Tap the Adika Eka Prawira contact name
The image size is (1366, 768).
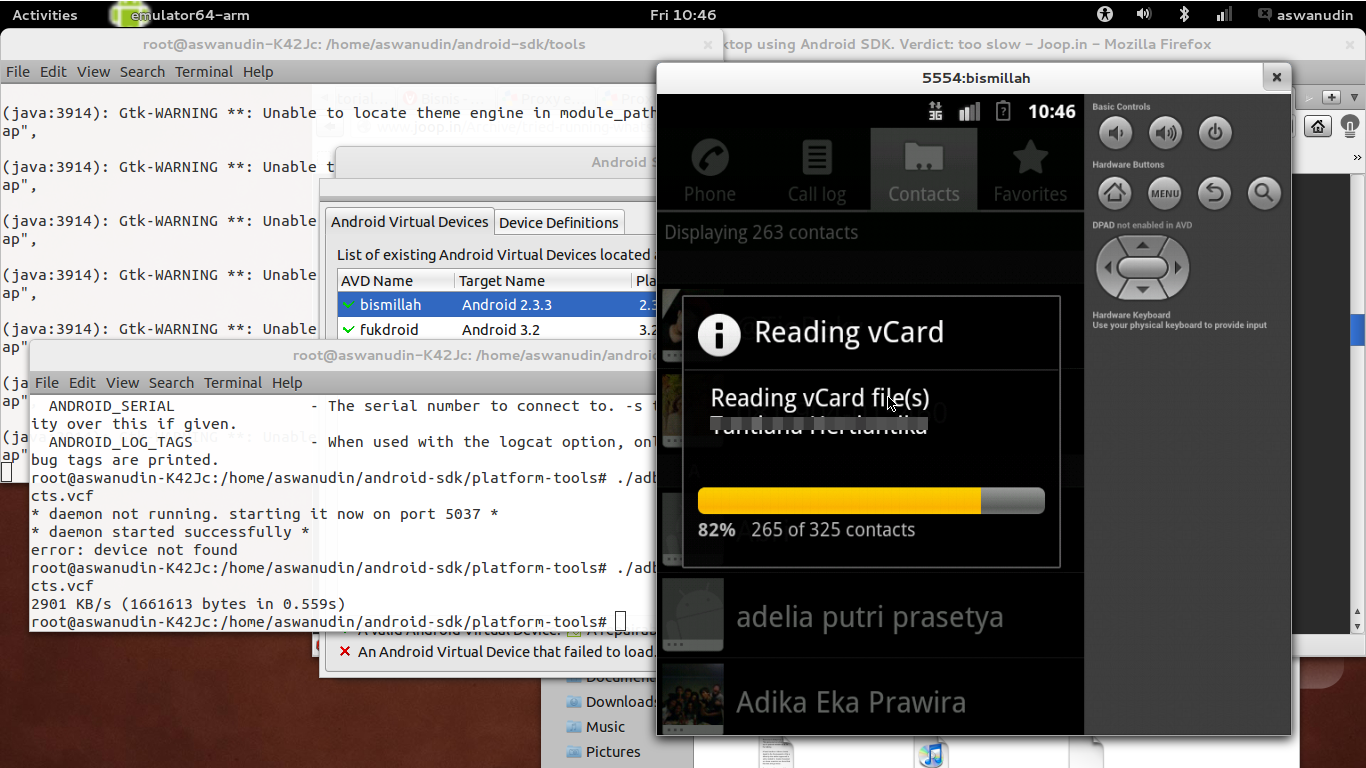coord(851,702)
